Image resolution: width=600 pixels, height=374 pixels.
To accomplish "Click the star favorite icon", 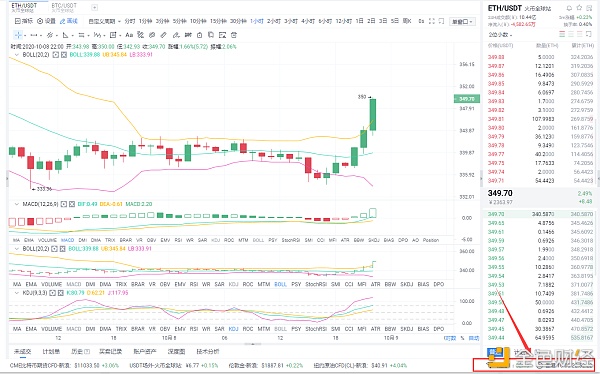I will click(x=579, y=8).
